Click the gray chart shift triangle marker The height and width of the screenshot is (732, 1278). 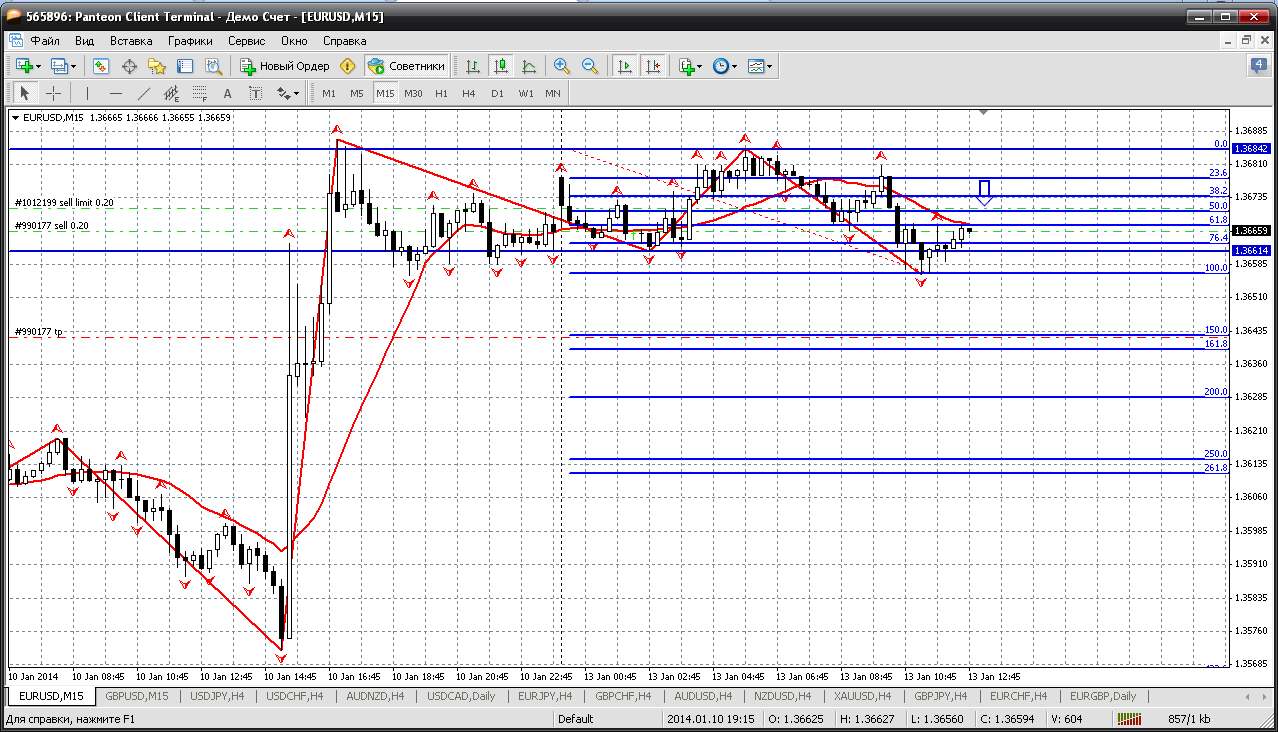(984, 113)
